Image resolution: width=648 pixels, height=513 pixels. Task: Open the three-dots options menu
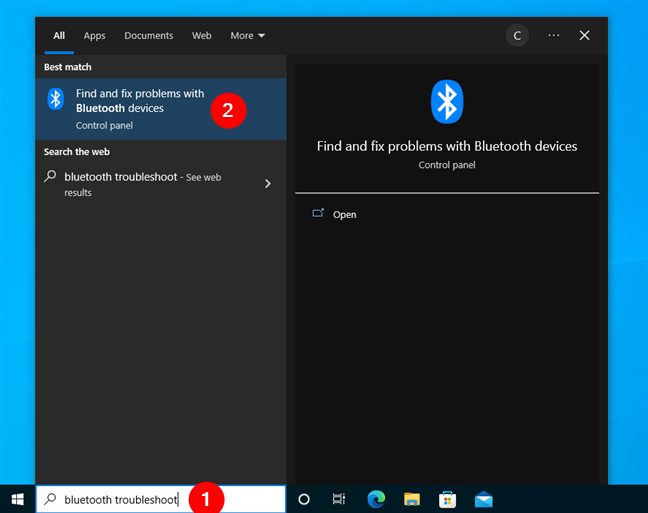(554, 36)
